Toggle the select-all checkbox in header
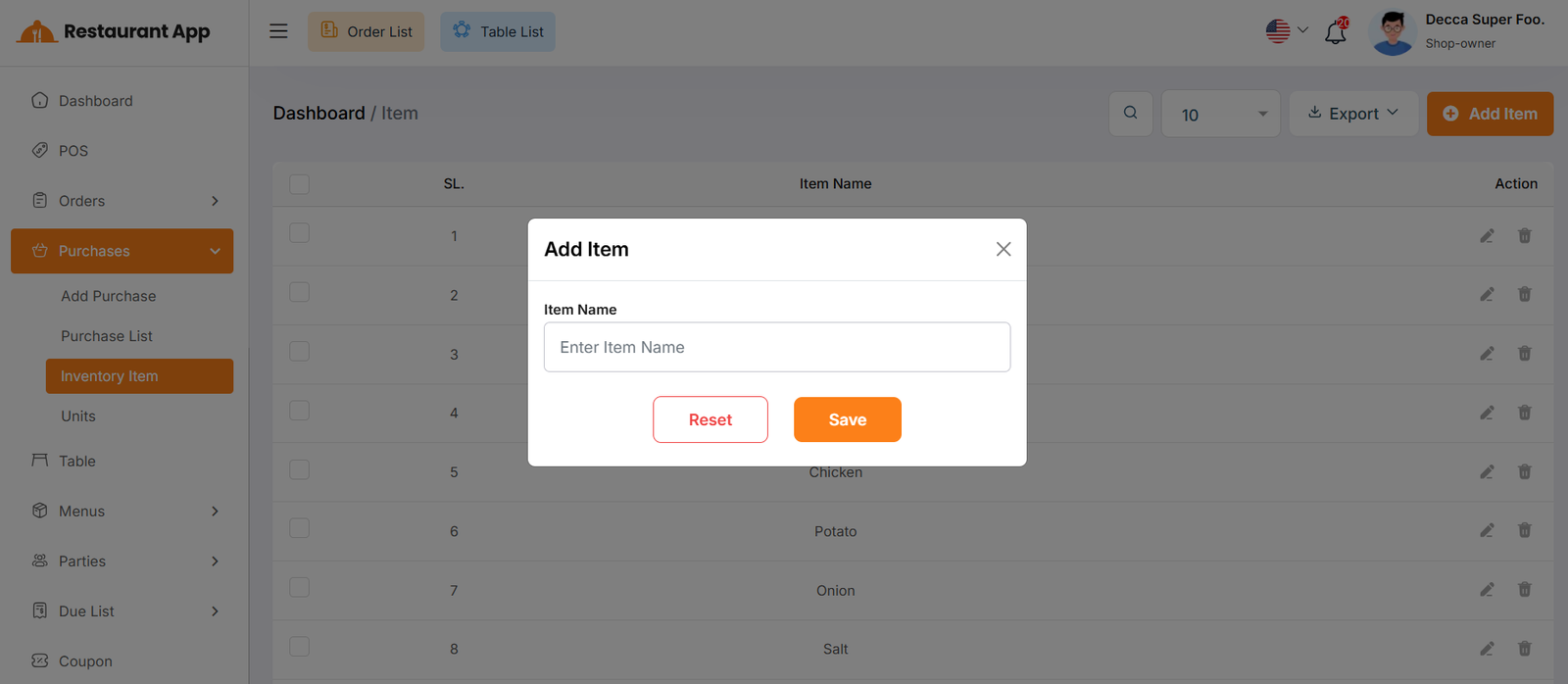The height and width of the screenshot is (684, 1568). tap(300, 184)
